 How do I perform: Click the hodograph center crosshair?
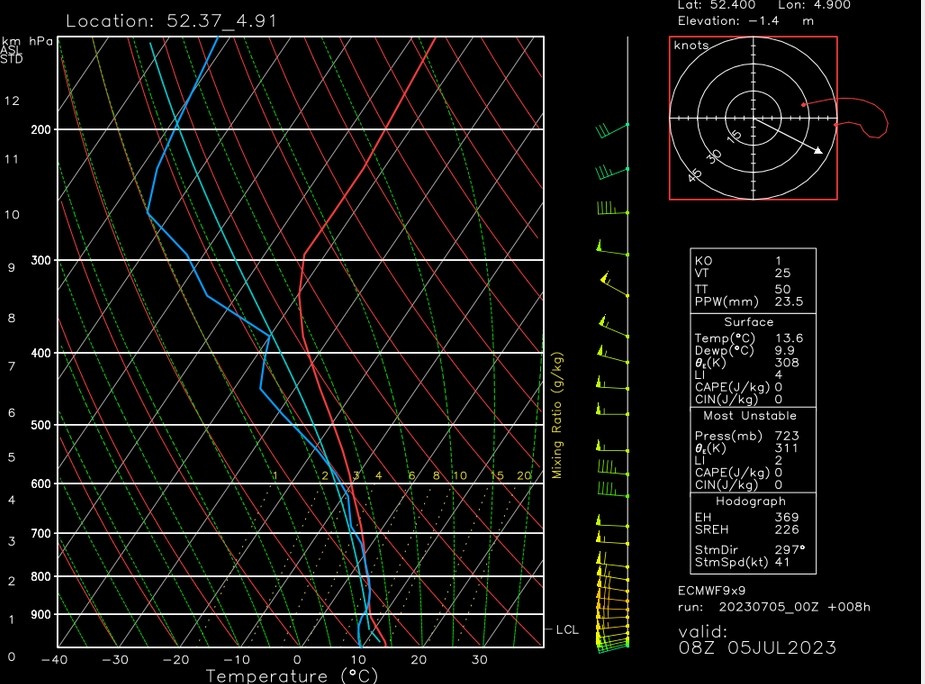coord(753,118)
